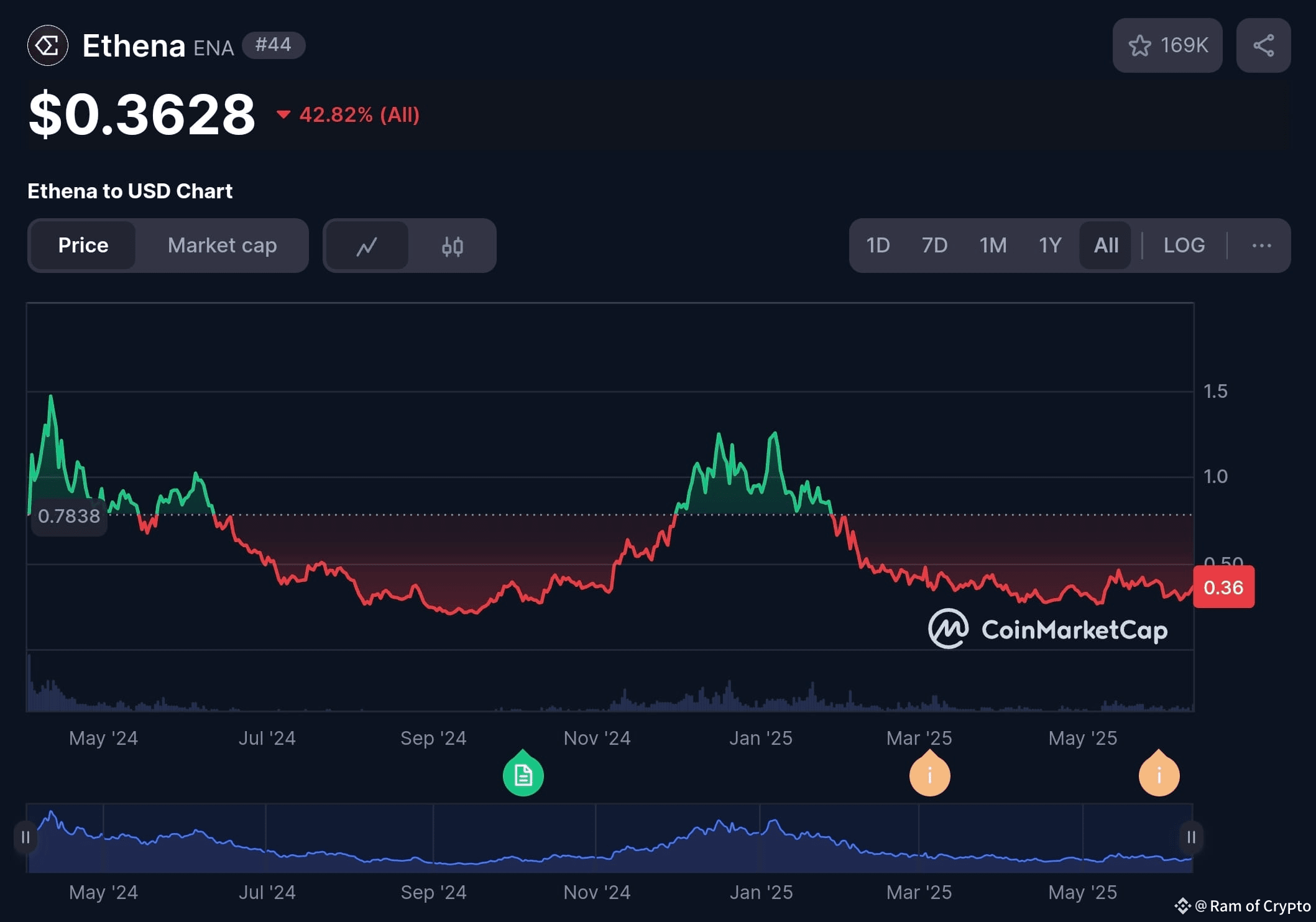
Task: Toggle LOG scale on the chart
Action: pos(1184,246)
